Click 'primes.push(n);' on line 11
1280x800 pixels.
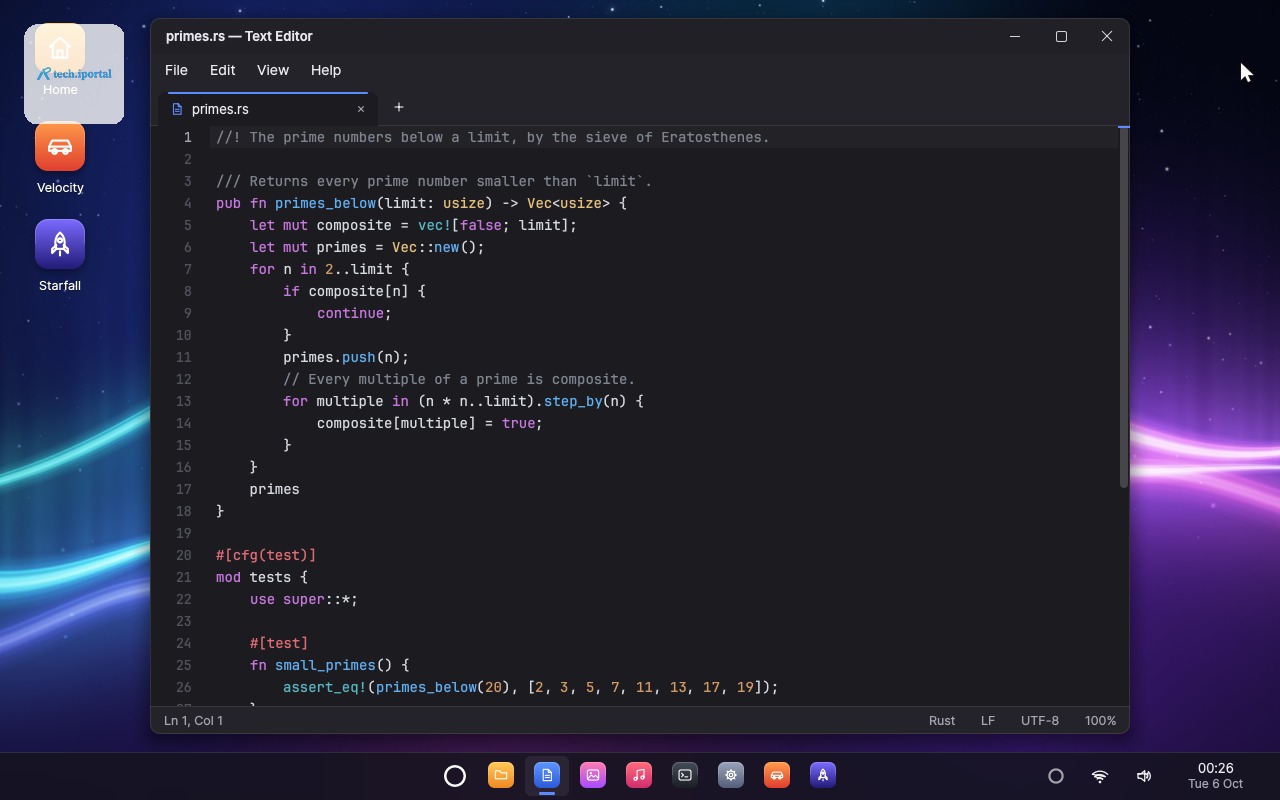click(346, 357)
